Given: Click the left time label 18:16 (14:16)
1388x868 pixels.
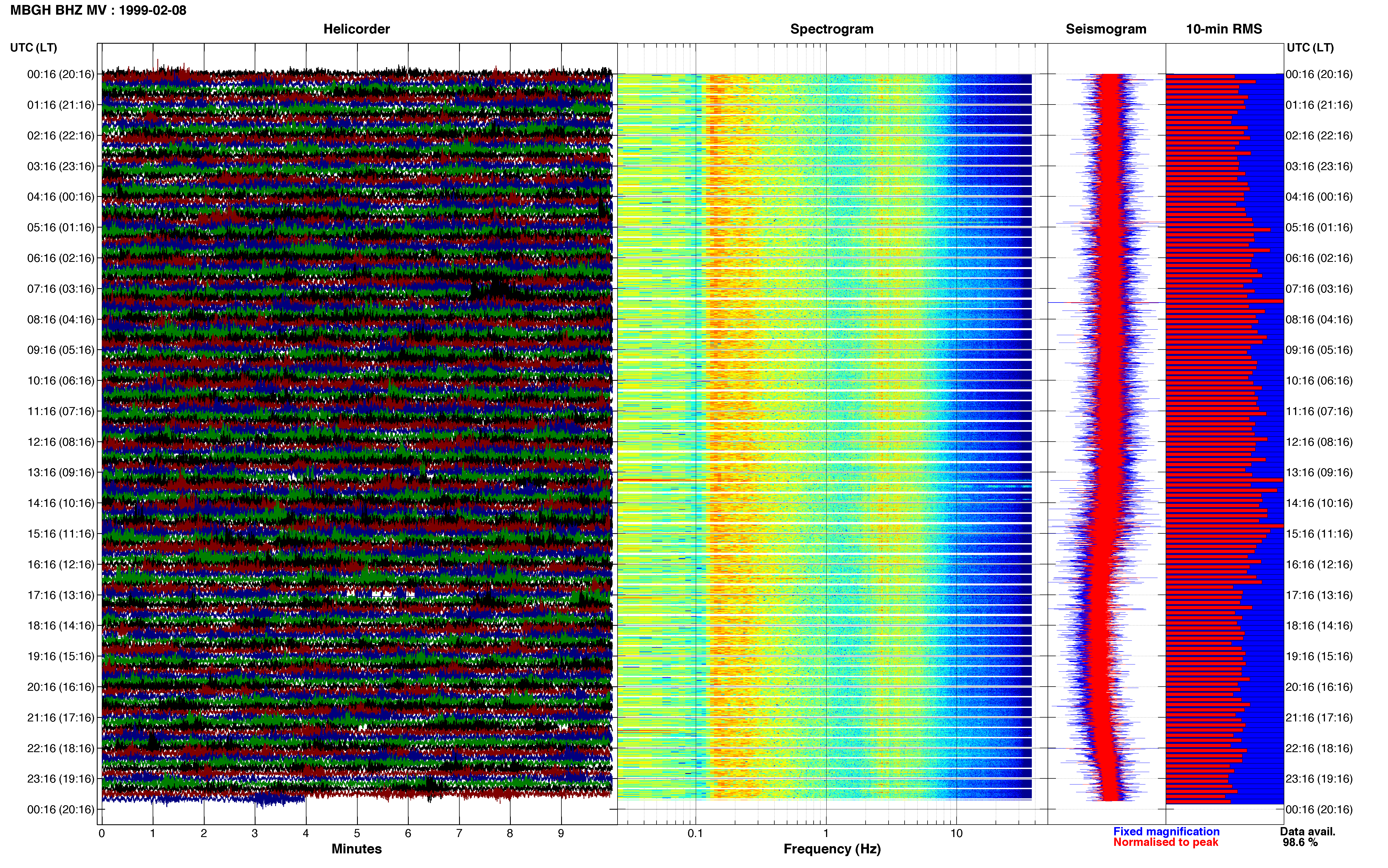Looking at the screenshot, I should click(x=61, y=626).
